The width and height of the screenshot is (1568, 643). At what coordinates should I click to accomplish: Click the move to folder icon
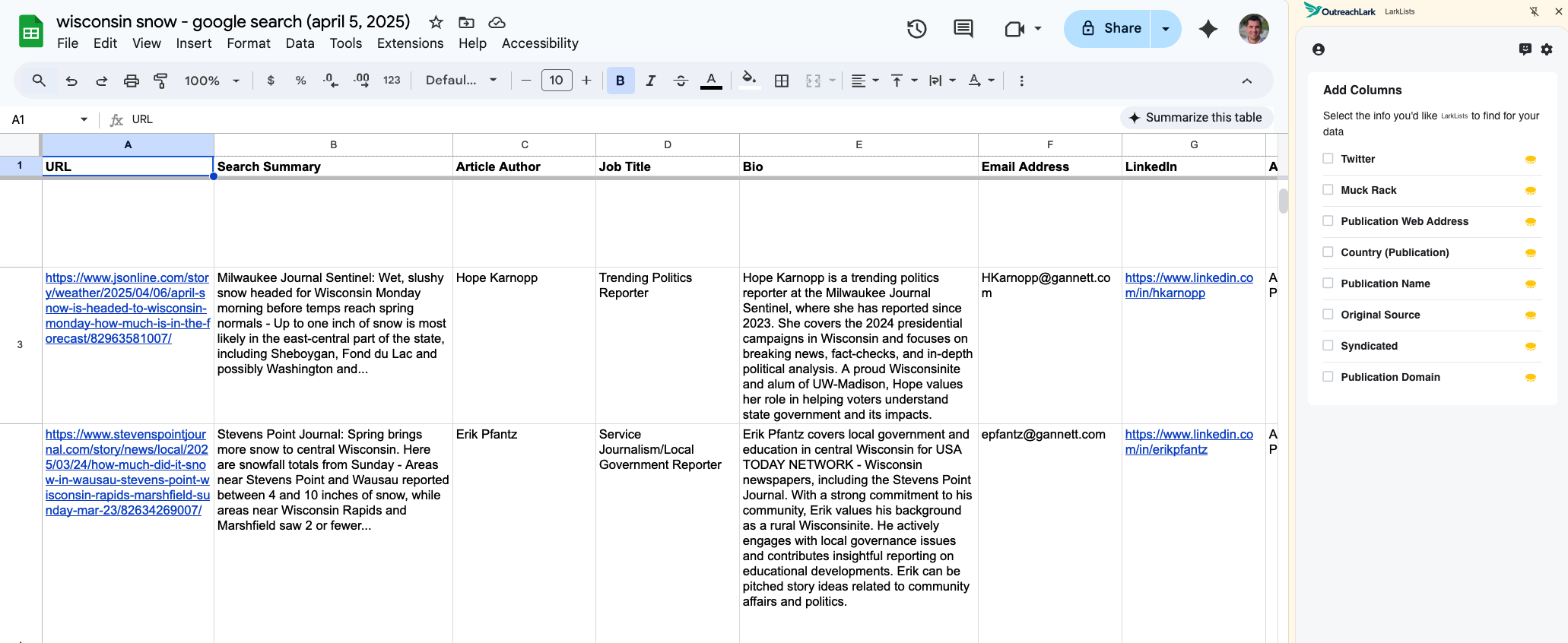[466, 22]
